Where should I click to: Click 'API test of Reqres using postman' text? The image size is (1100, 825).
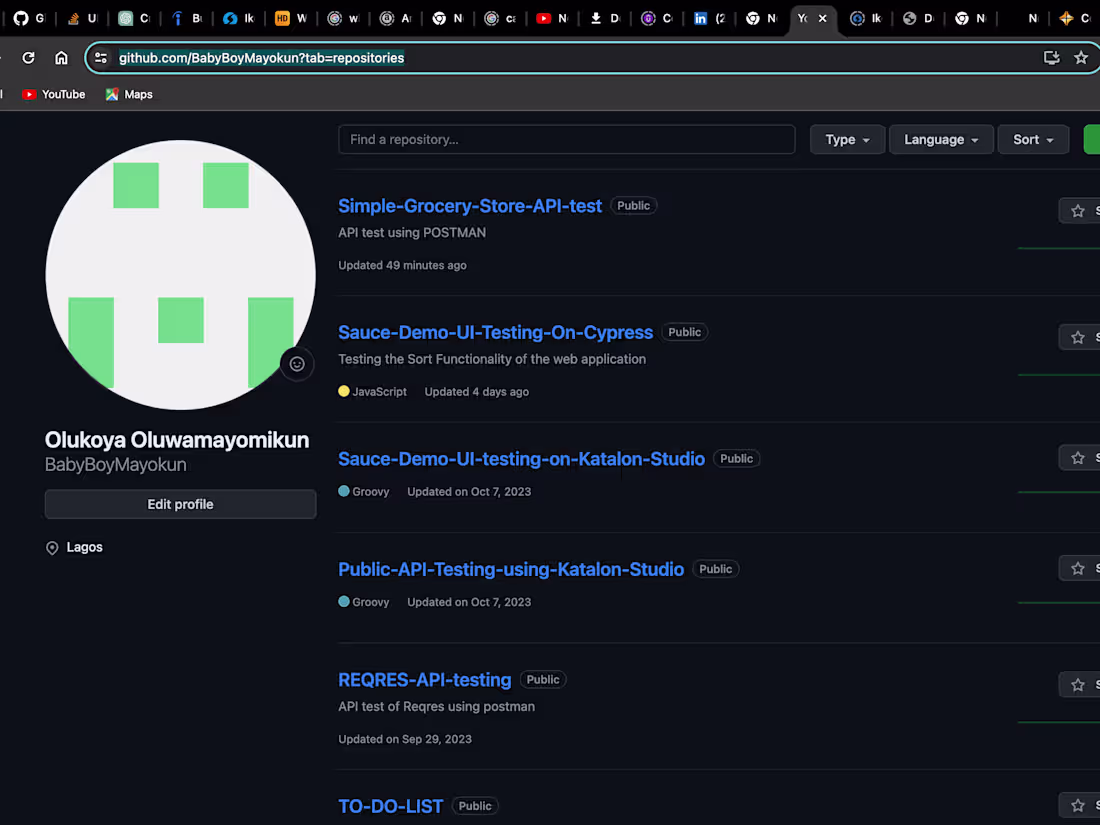pyautogui.click(x=436, y=706)
